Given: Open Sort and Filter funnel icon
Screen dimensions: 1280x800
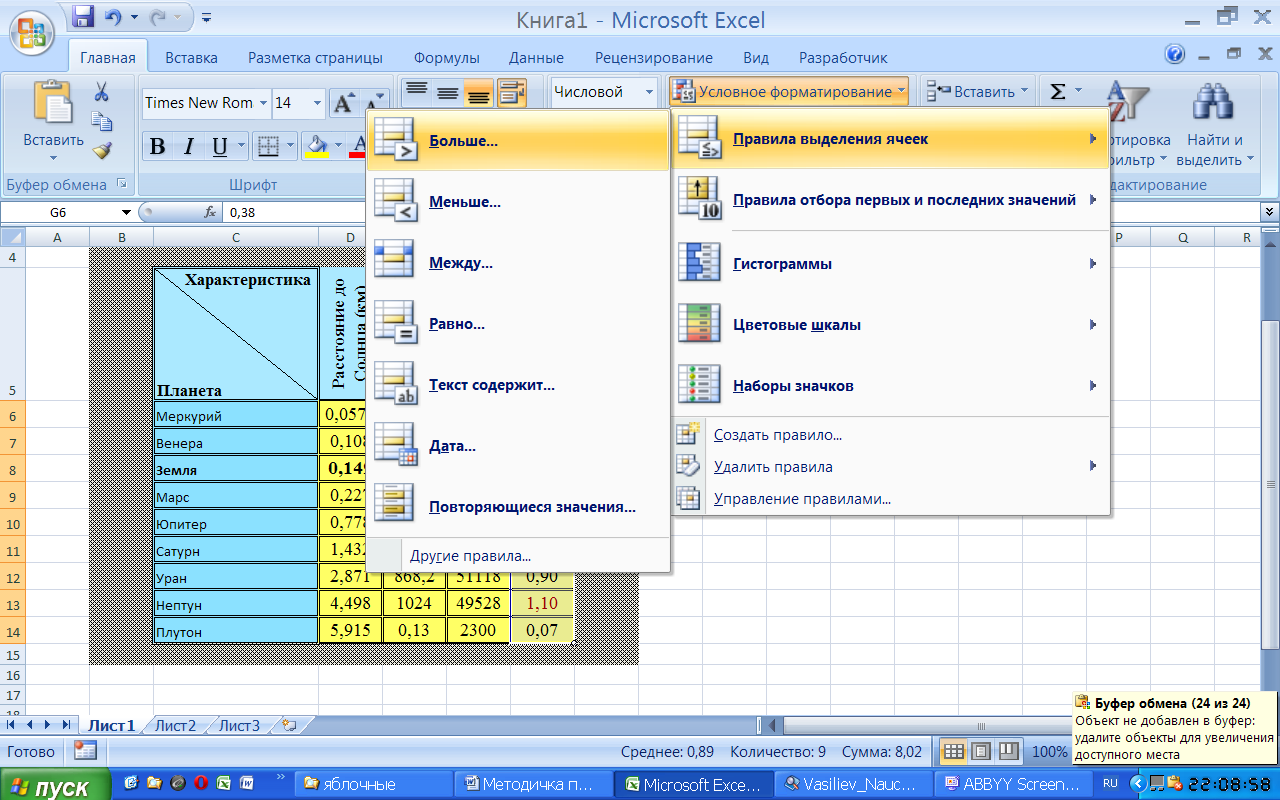Looking at the screenshot, I should click(x=1130, y=105).
